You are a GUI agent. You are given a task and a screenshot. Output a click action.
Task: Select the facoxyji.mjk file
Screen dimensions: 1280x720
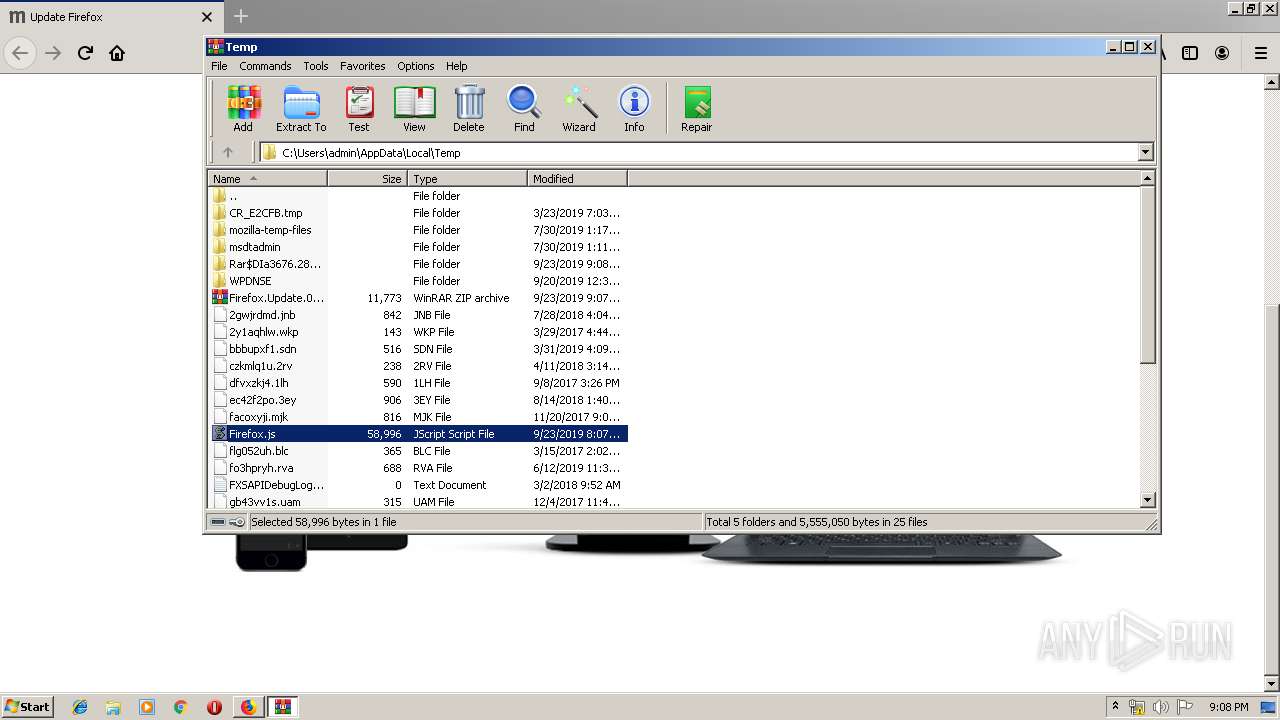(418, 417)
